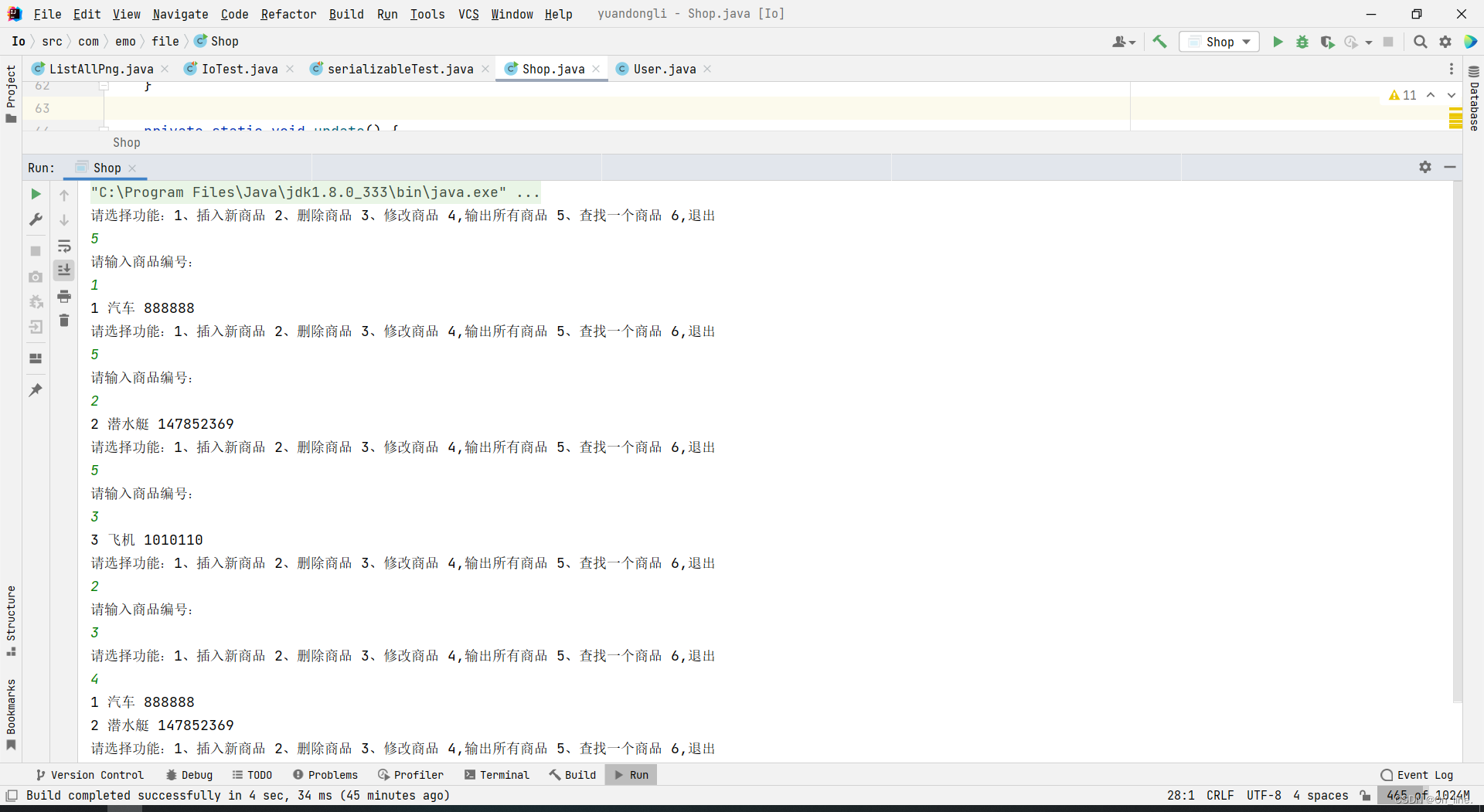Toggle scroll to end of console
The height and width of the screenshot is (812, 1484).
coord(64,270)
